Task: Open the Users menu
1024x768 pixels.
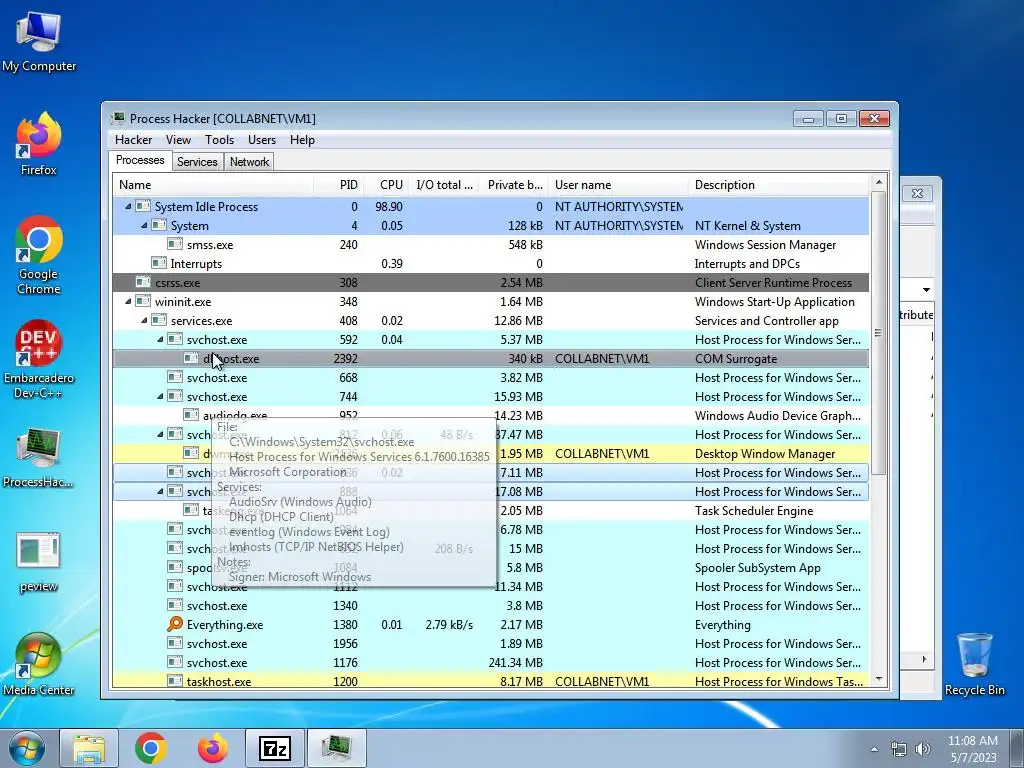Action: 262,140
